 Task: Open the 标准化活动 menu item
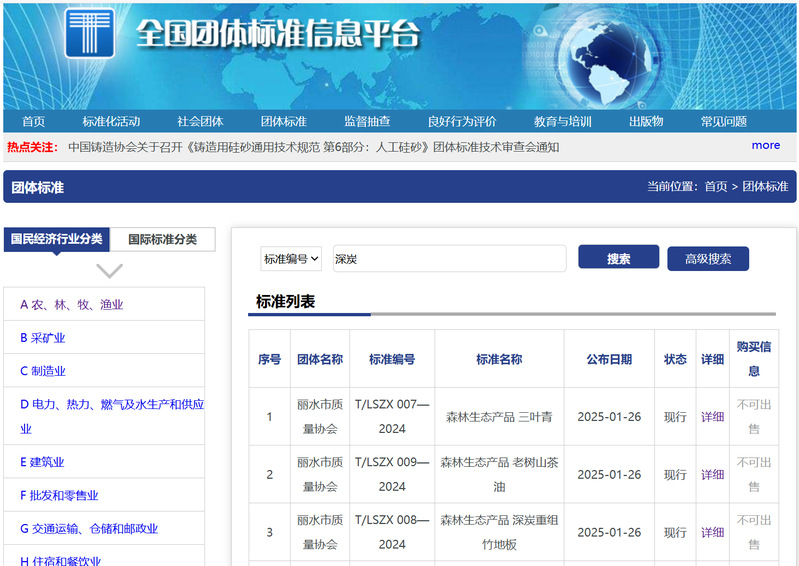click(x=111, y=121)
